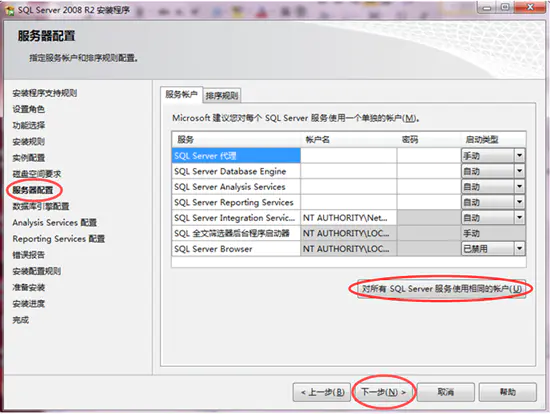This screenshot has height=414, width=550.
Task: Select the SQL Server Database Engine row
Action: tap(236, 171)
